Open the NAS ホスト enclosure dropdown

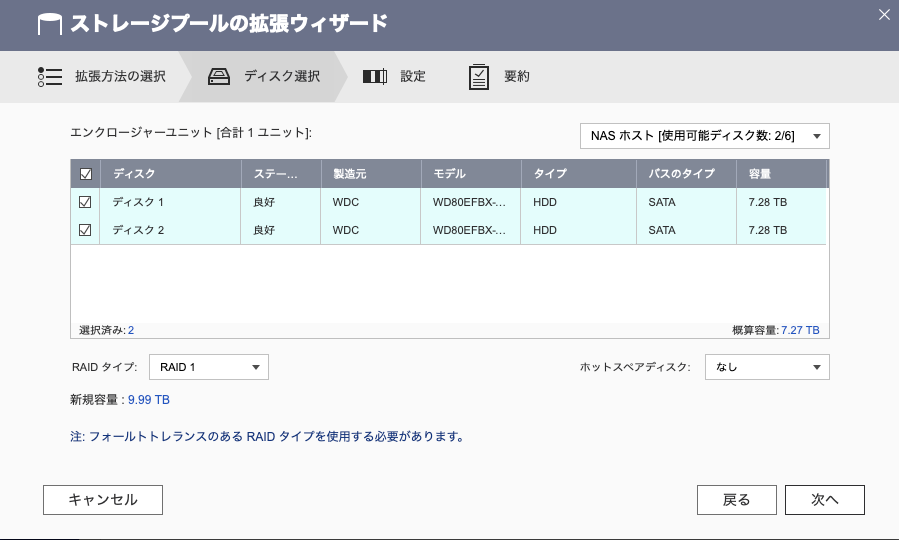[705, 136]
